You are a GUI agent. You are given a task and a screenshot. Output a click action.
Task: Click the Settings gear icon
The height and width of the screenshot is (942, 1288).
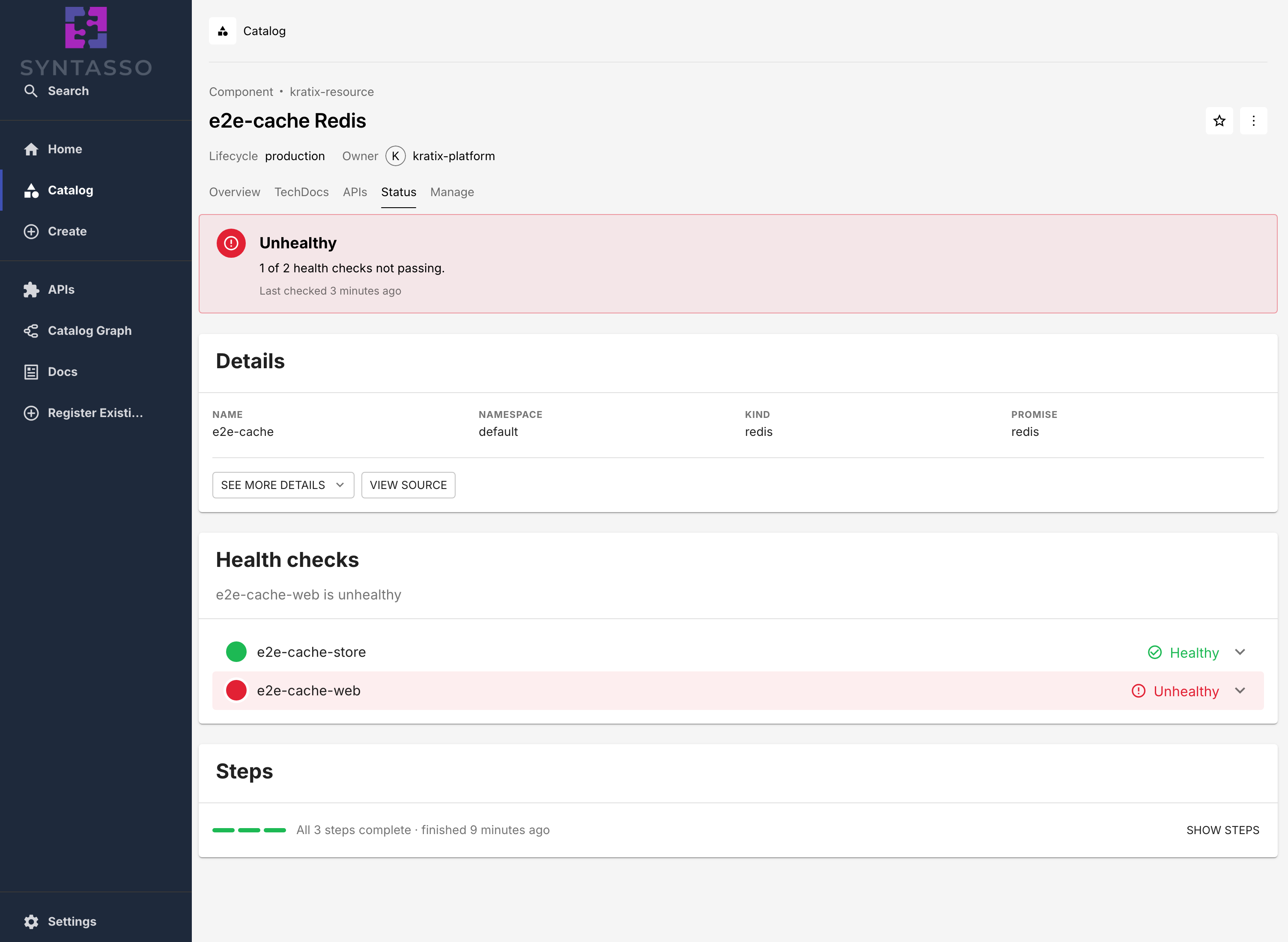tap(31, 921)
